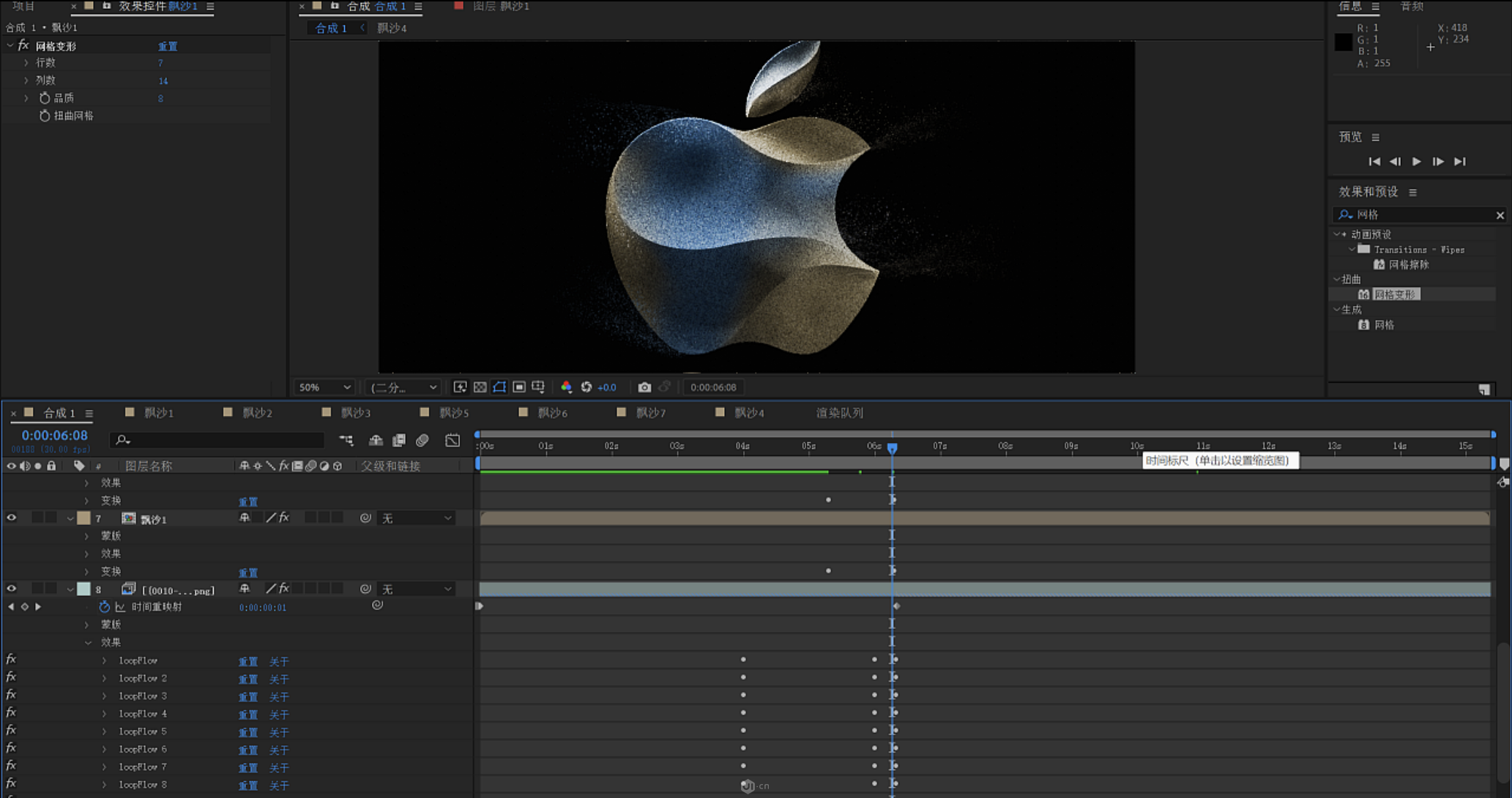Expand the 行数 property

tap(26, 63)
